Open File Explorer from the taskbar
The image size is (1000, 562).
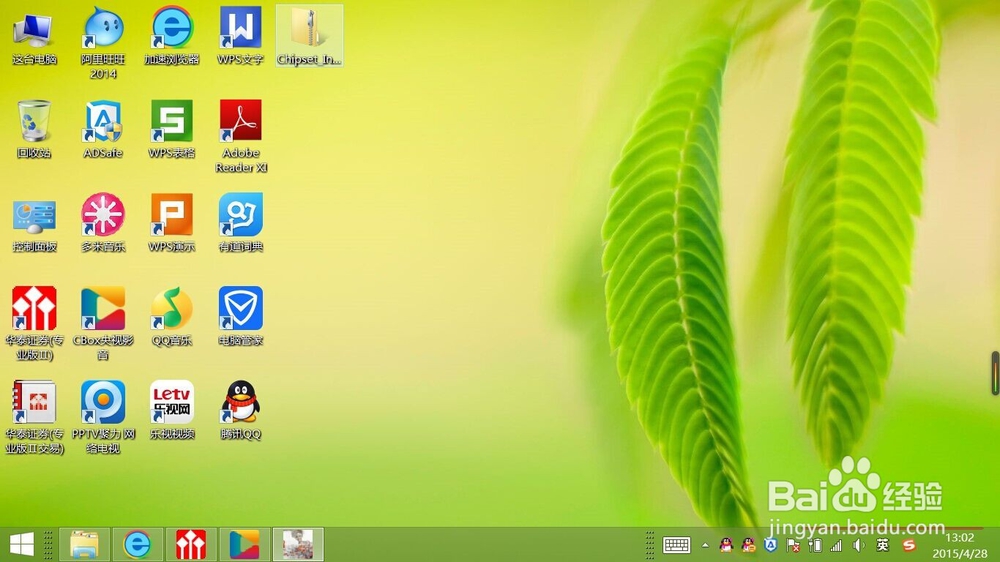84,545
